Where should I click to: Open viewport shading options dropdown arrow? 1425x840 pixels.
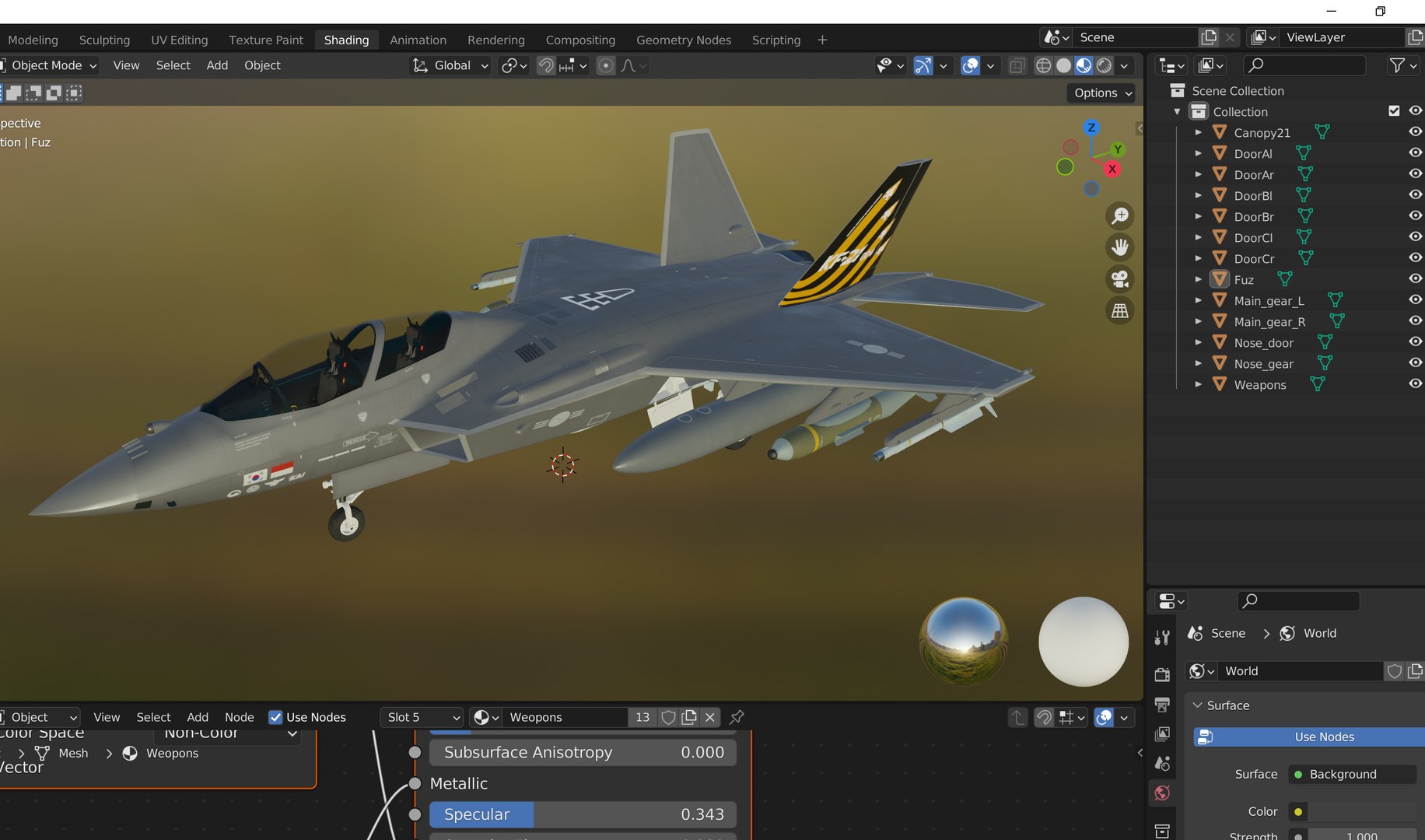[1125, 66]
